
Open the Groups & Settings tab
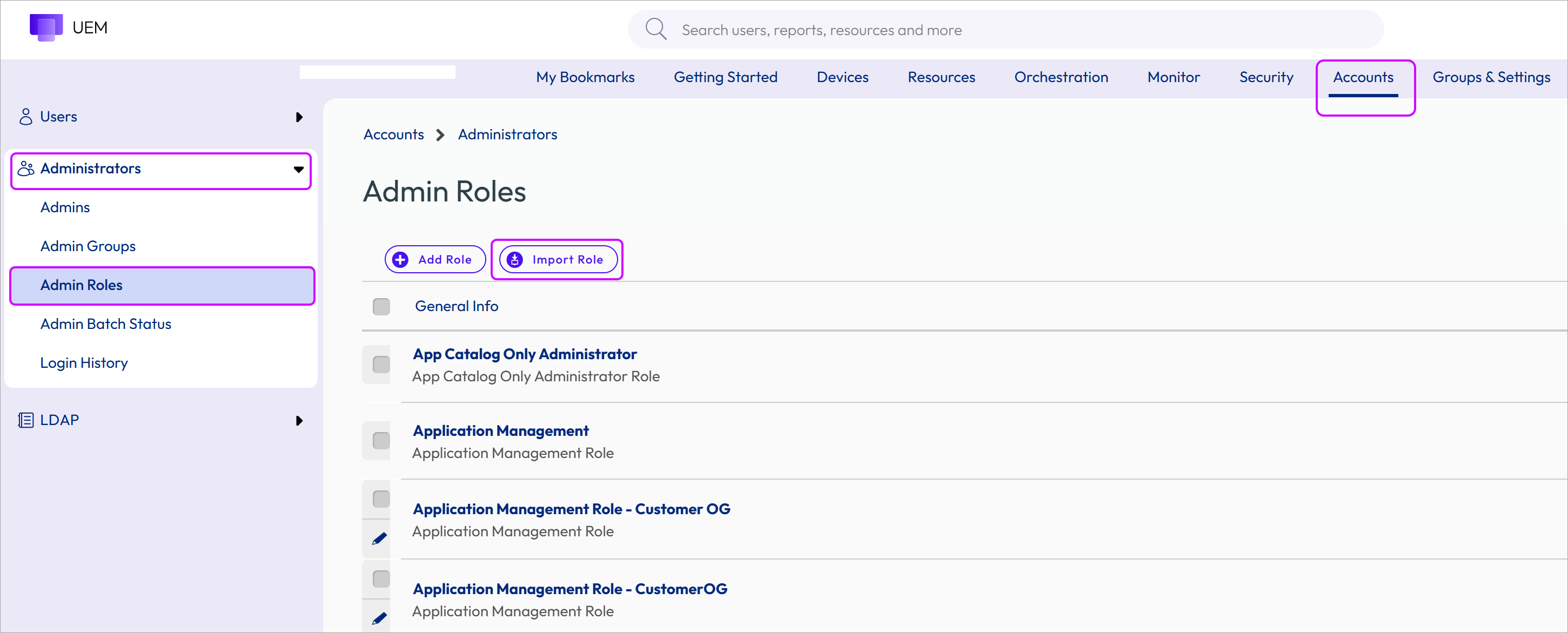tap(1491, 77)
